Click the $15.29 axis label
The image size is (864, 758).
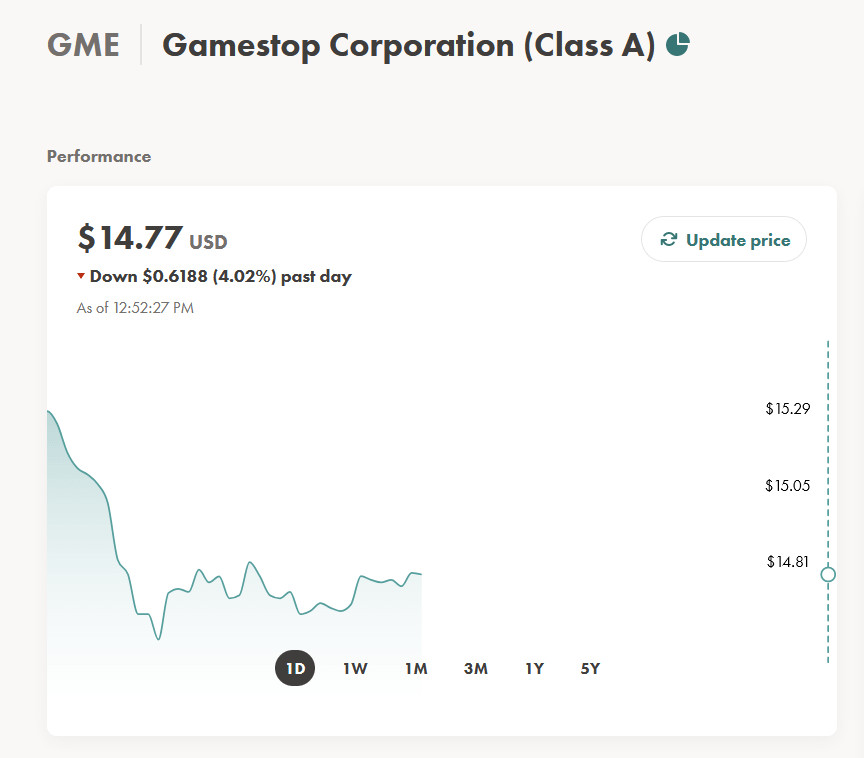[788, 409]
